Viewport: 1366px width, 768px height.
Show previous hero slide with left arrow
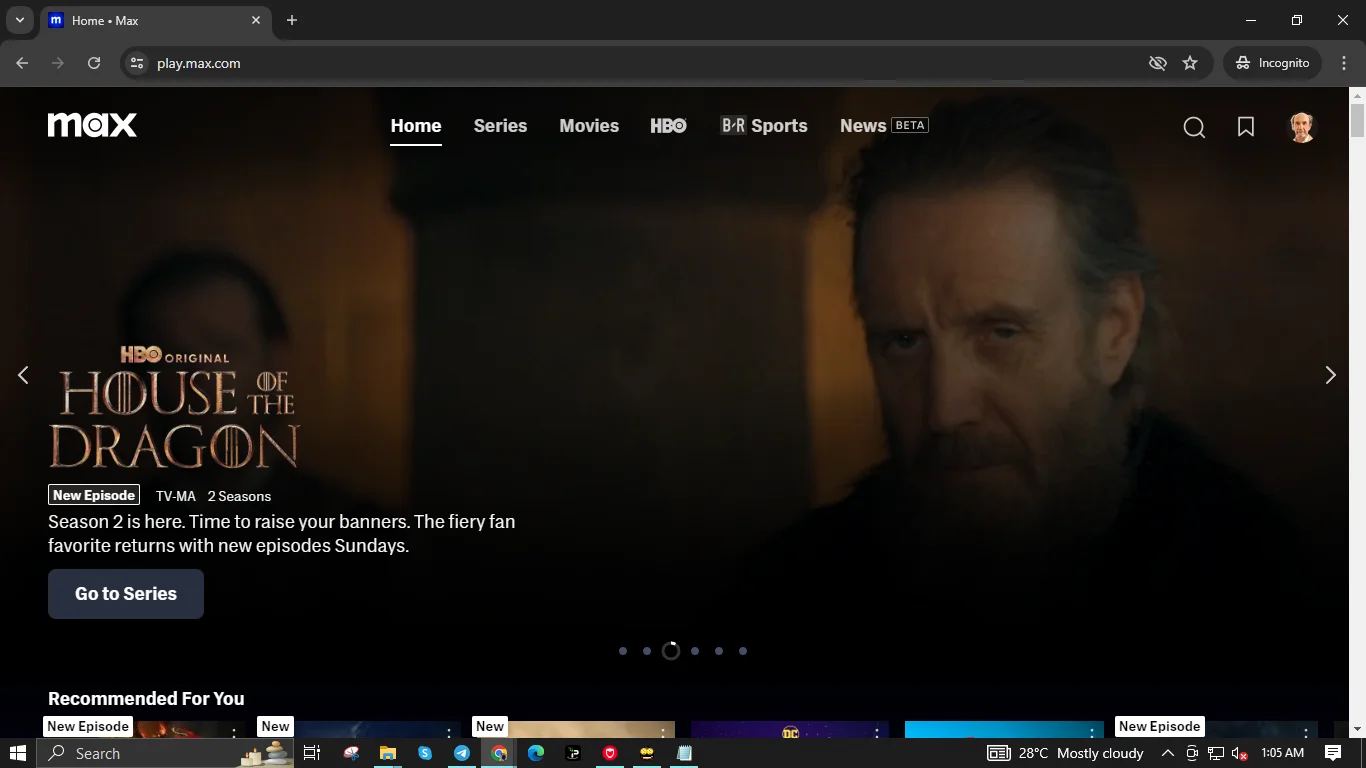point(23,375)
